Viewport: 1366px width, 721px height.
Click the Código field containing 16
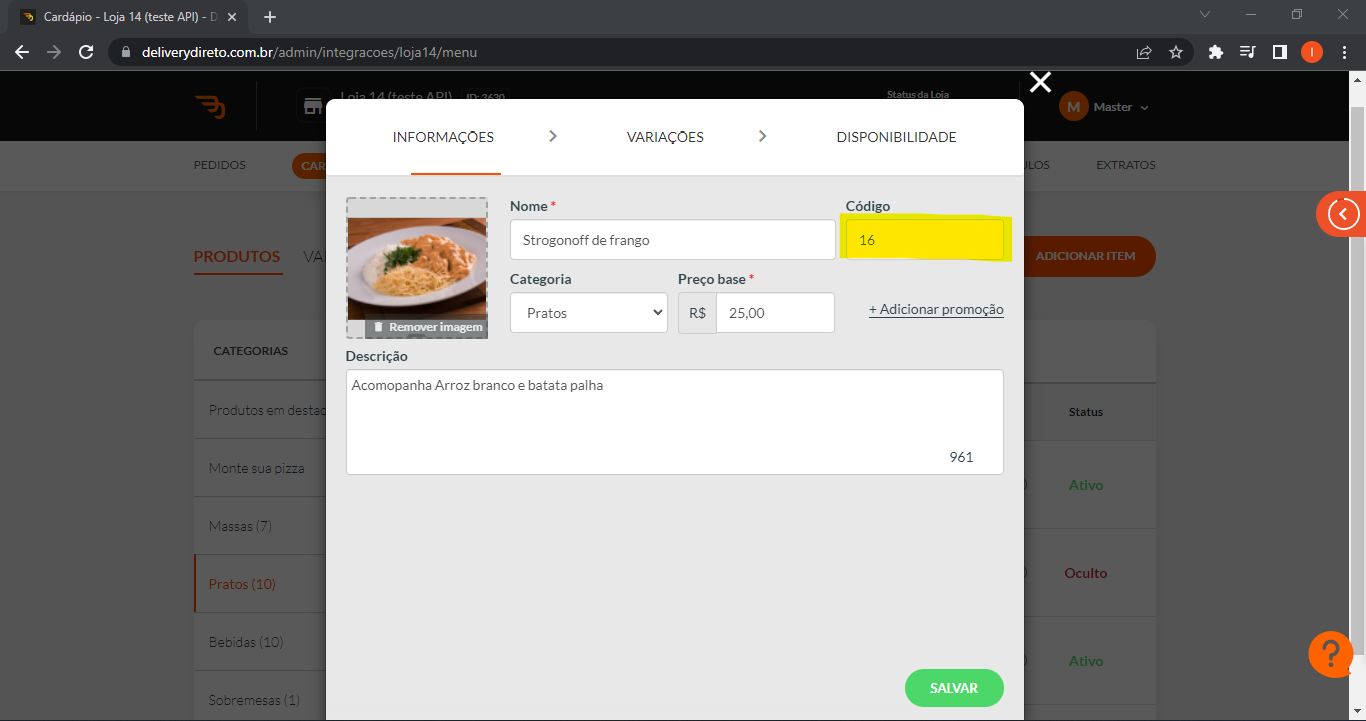925,240
